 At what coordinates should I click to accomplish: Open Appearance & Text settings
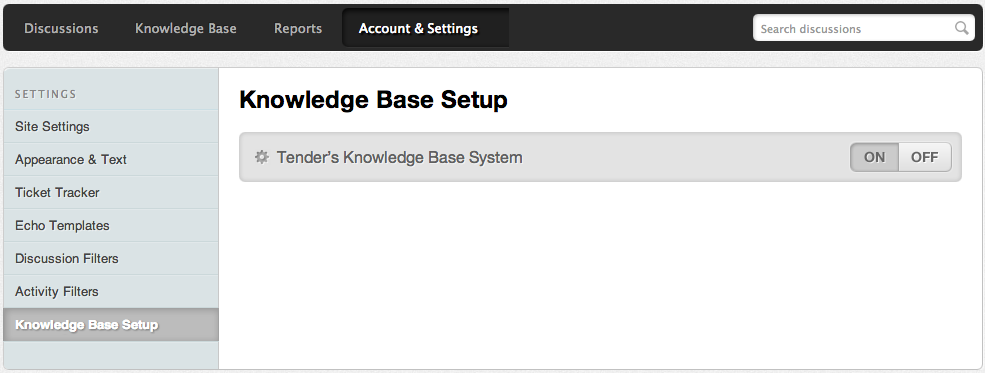(x=111, y=159)
